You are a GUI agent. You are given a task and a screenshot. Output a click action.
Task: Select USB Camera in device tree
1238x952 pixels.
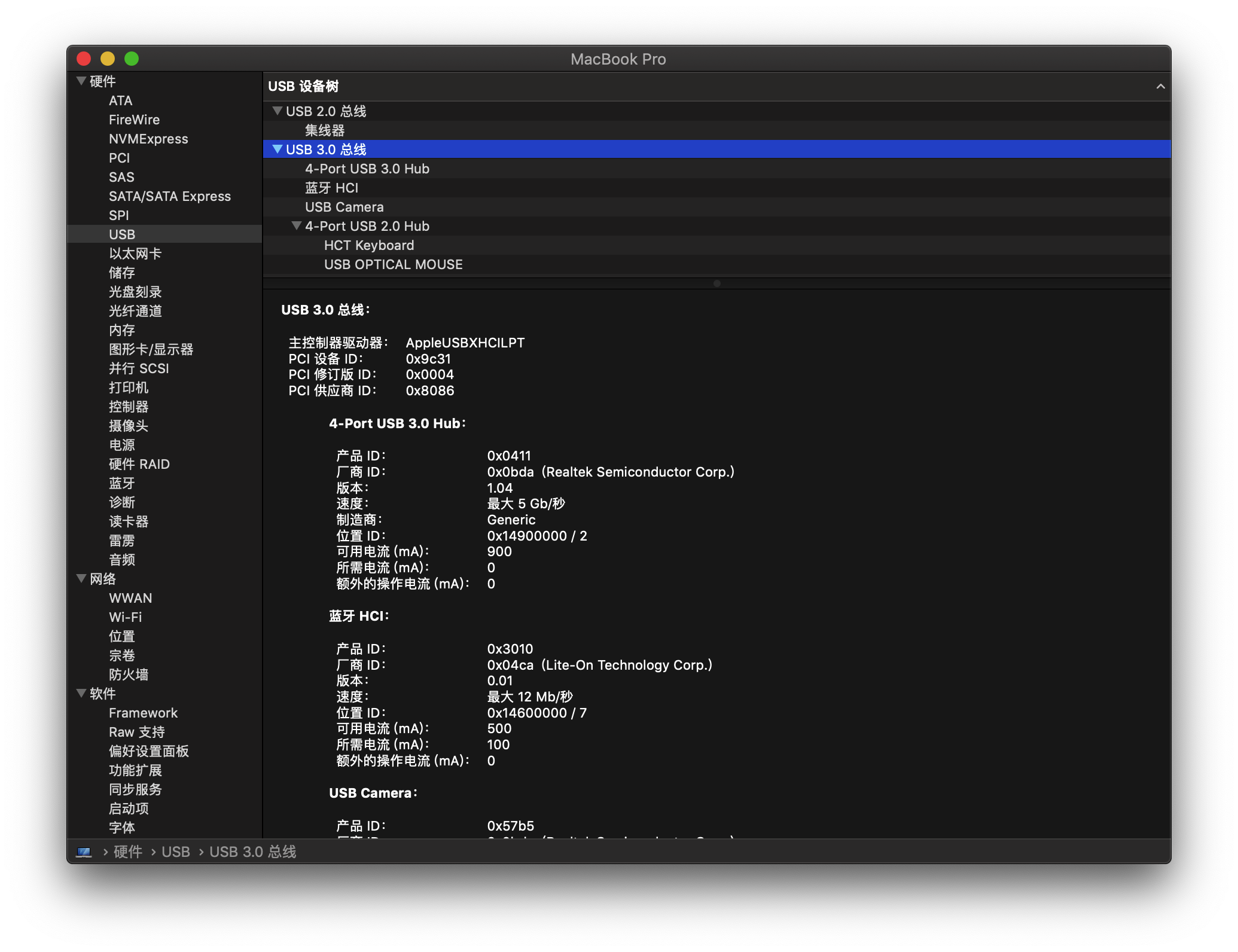[x=344, y=207]
